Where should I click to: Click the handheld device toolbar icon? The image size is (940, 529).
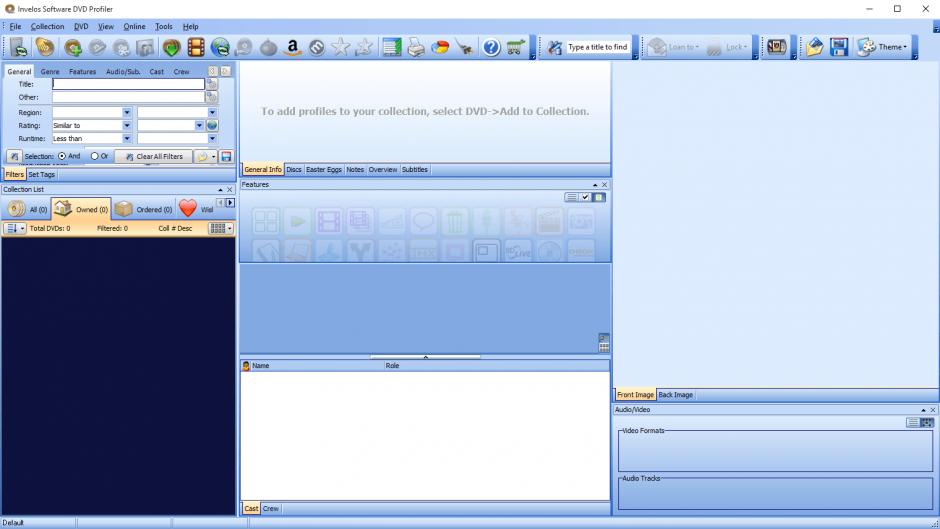pyautogui.click(x=776, y=47)
